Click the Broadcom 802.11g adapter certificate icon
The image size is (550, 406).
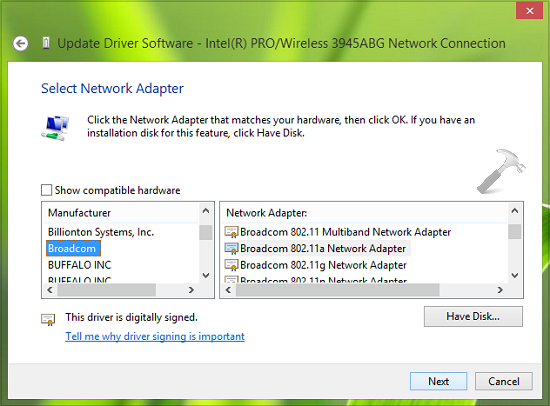click(x=231, y=265)
